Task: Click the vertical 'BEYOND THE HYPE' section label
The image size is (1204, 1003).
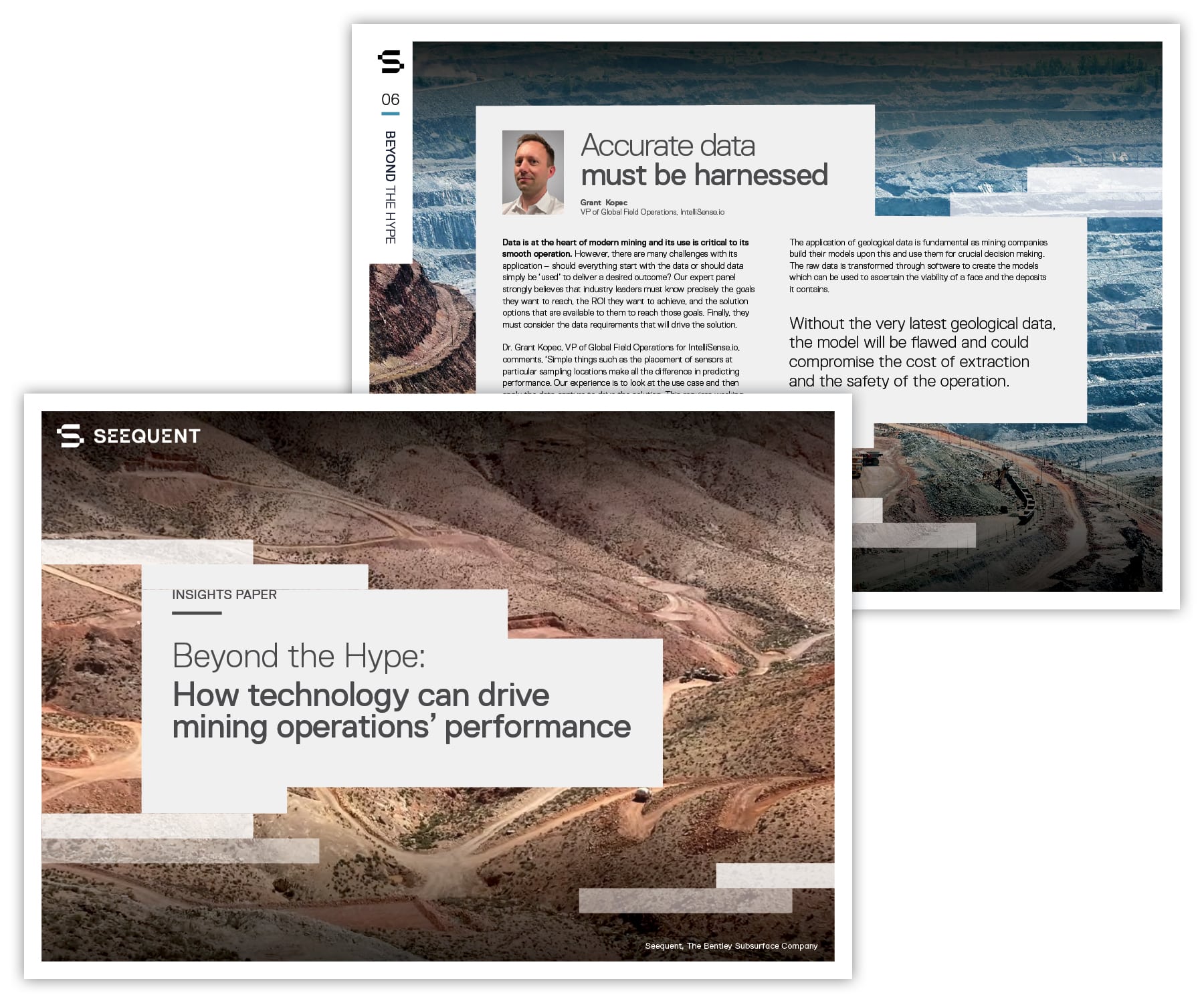Action: coord(390,187)
